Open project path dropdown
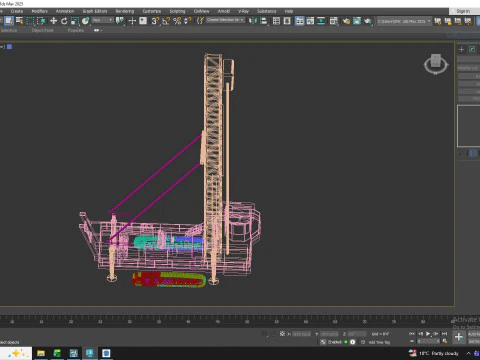 tap(404, 21)
